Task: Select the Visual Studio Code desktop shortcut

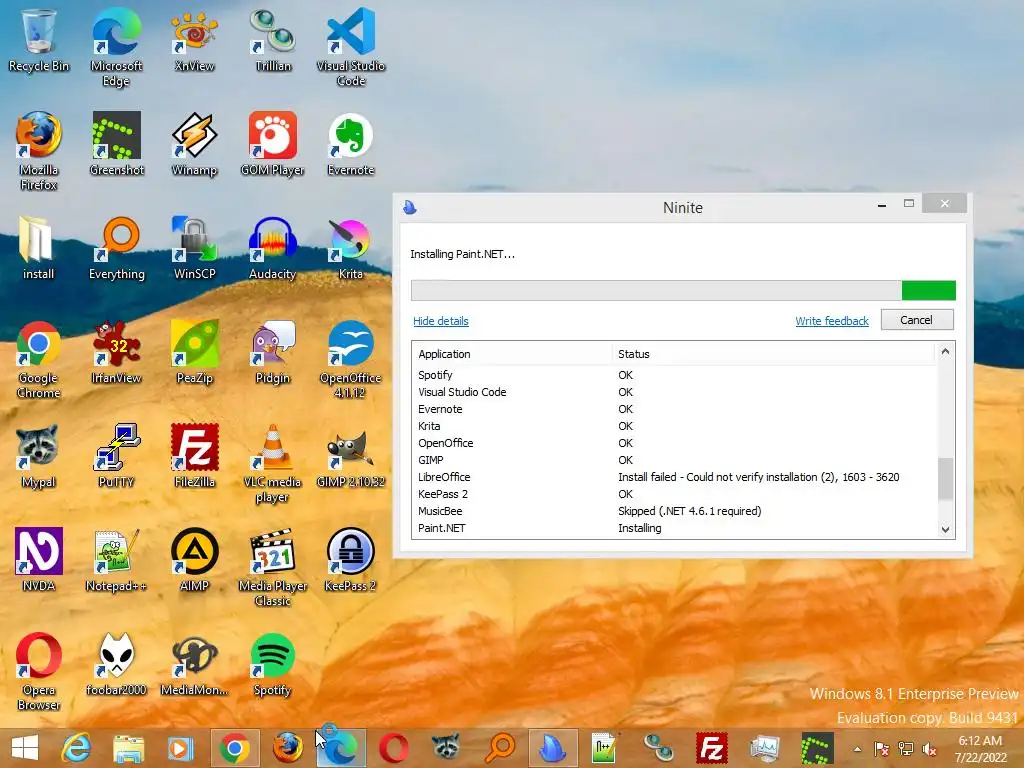Action: pos(351,47)
